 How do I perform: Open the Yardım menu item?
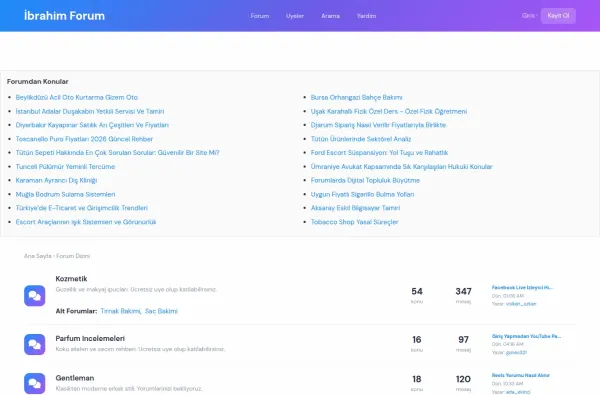pyautogui.click(x=366, y=16)
